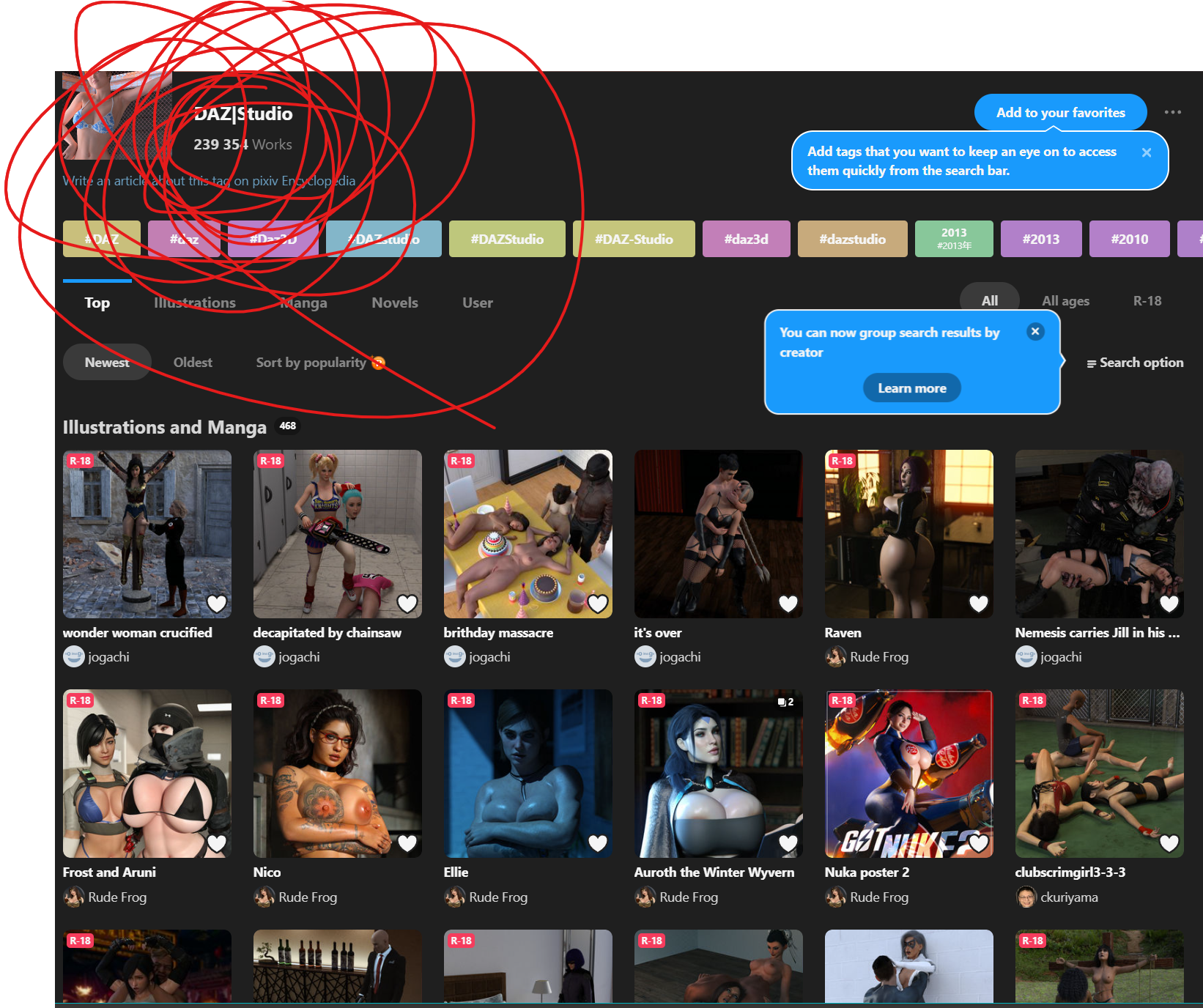Image resolution: width=1203 pixels, height=1008 pixels.
Task: Open the three-dot more options menu
Action: 1173,112
